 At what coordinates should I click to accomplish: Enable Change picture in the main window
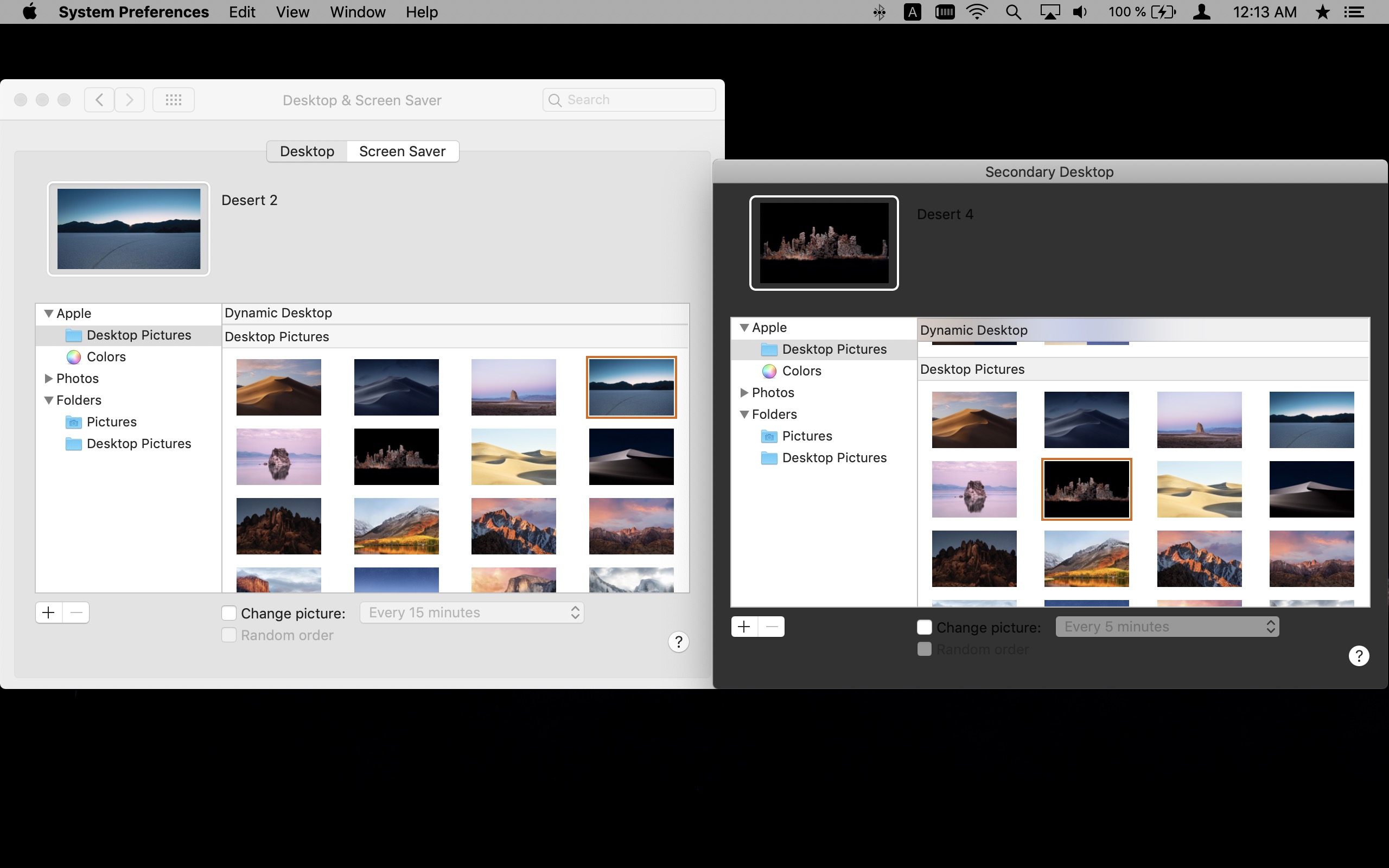[229, 613]
